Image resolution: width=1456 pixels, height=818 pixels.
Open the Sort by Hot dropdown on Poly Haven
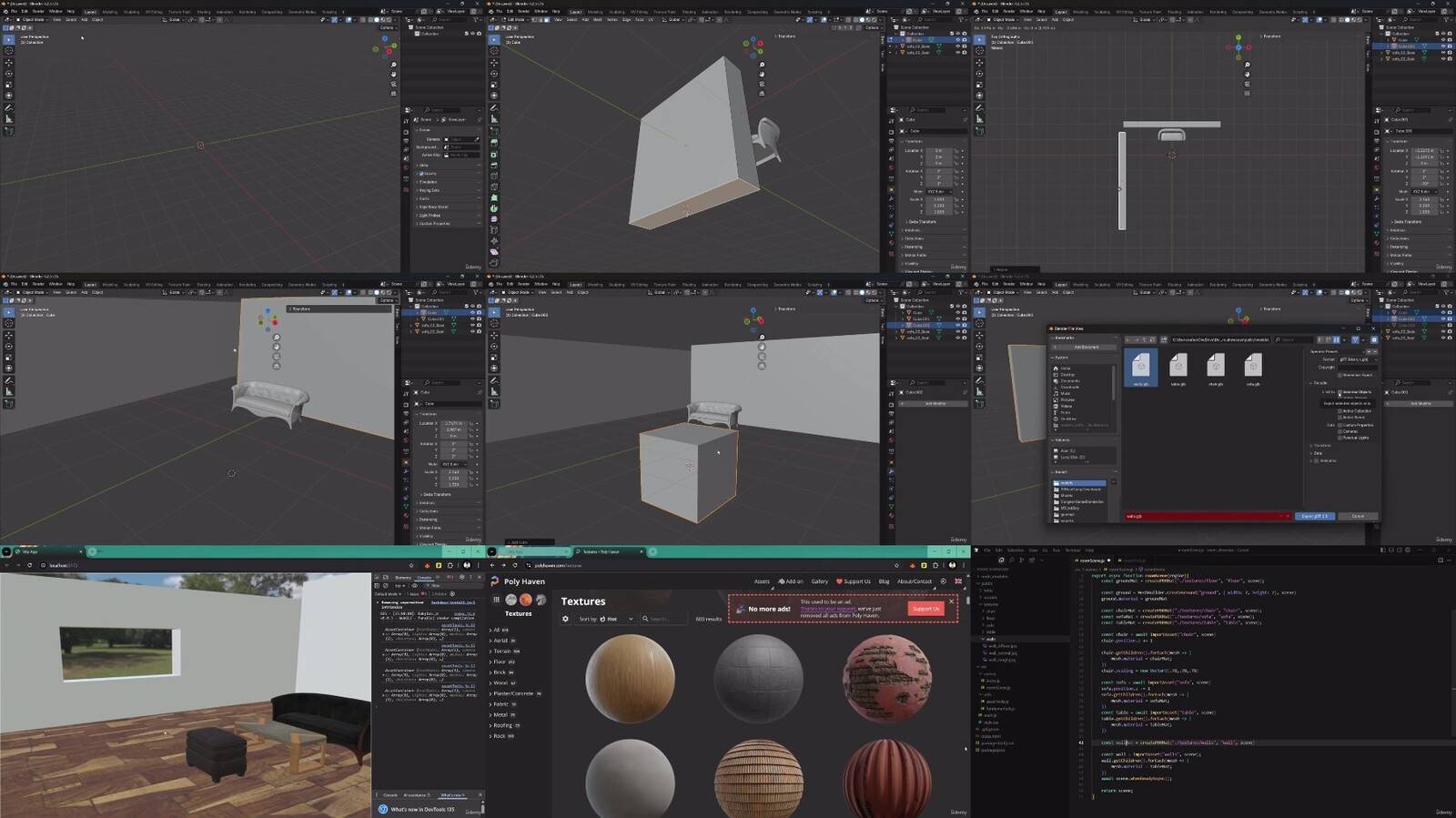pyautogui.click(x=606, y=619)
